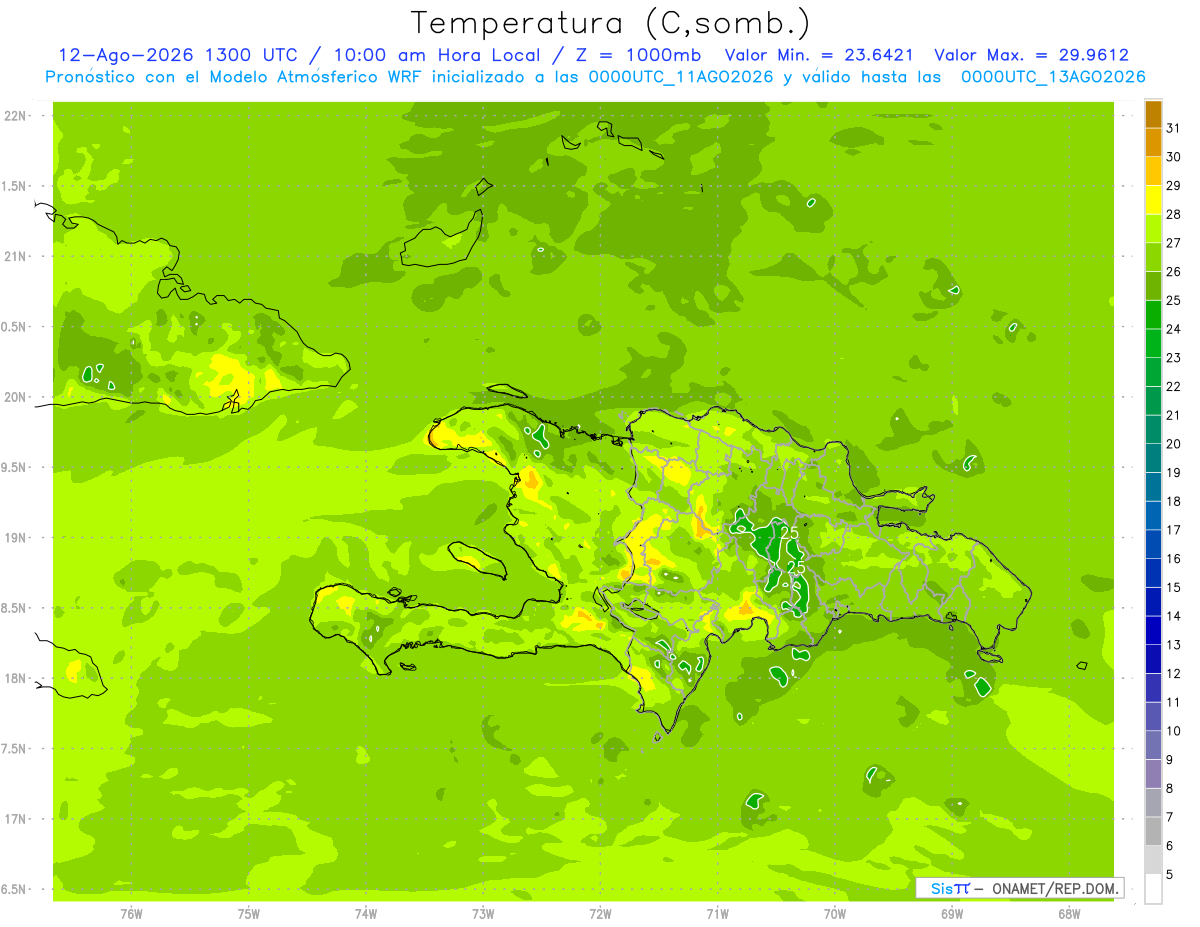Select the blue color bar segment between 15 and 16
Viewport: 1200px width, 927px height.
point(1153,572)
